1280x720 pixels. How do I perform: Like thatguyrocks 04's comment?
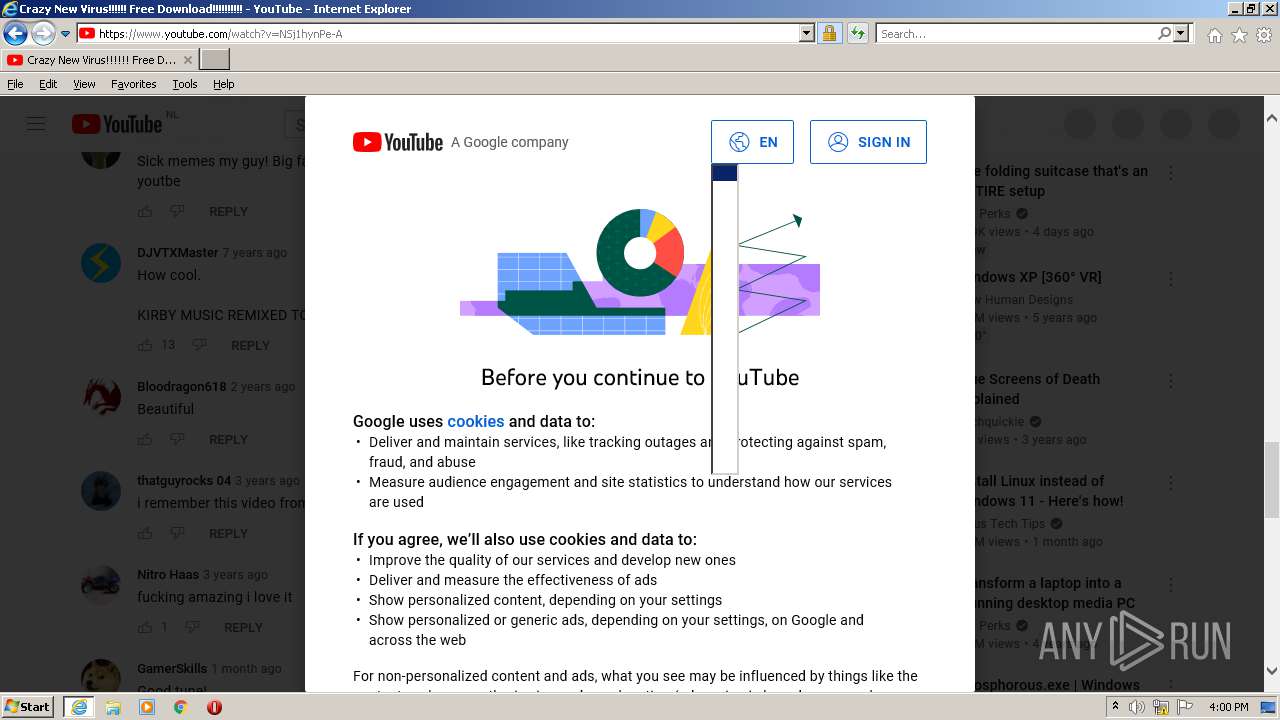point(145,533)
